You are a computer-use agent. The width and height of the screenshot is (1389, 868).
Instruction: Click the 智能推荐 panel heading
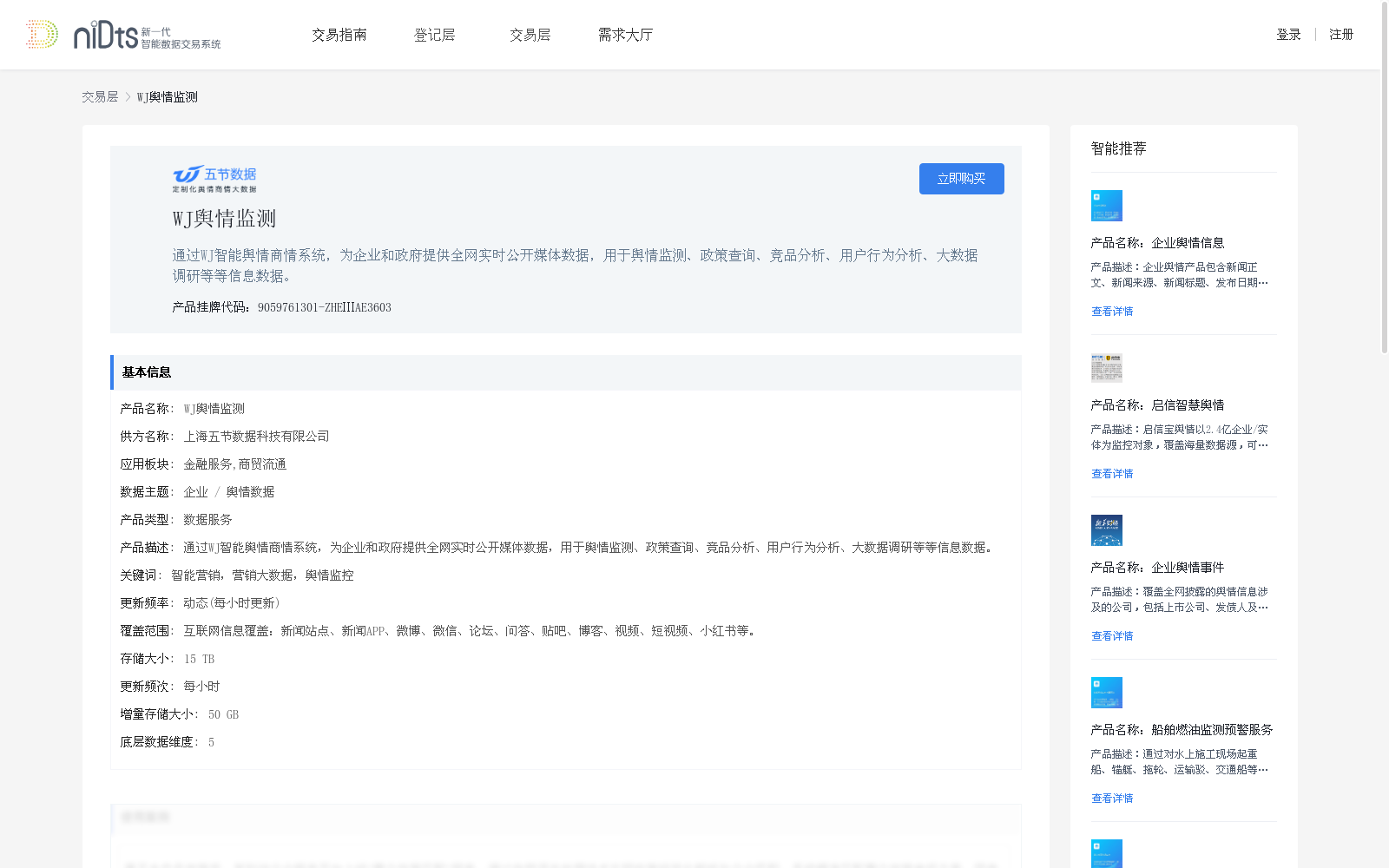point(1119,148)
